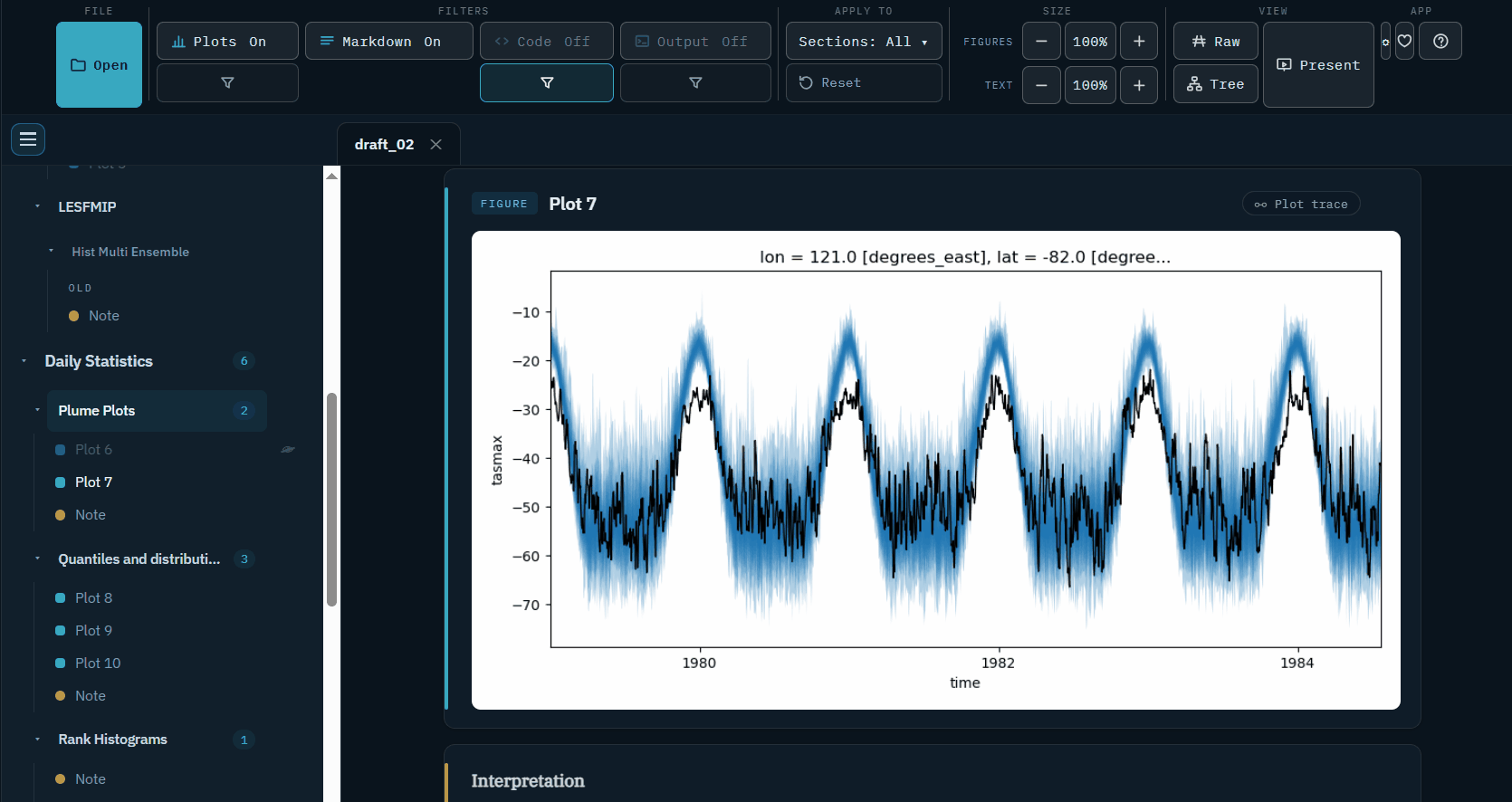Collapse the LESFMIP section
This screenshot has height=802, width=1512.
click(x=37, y=206)
